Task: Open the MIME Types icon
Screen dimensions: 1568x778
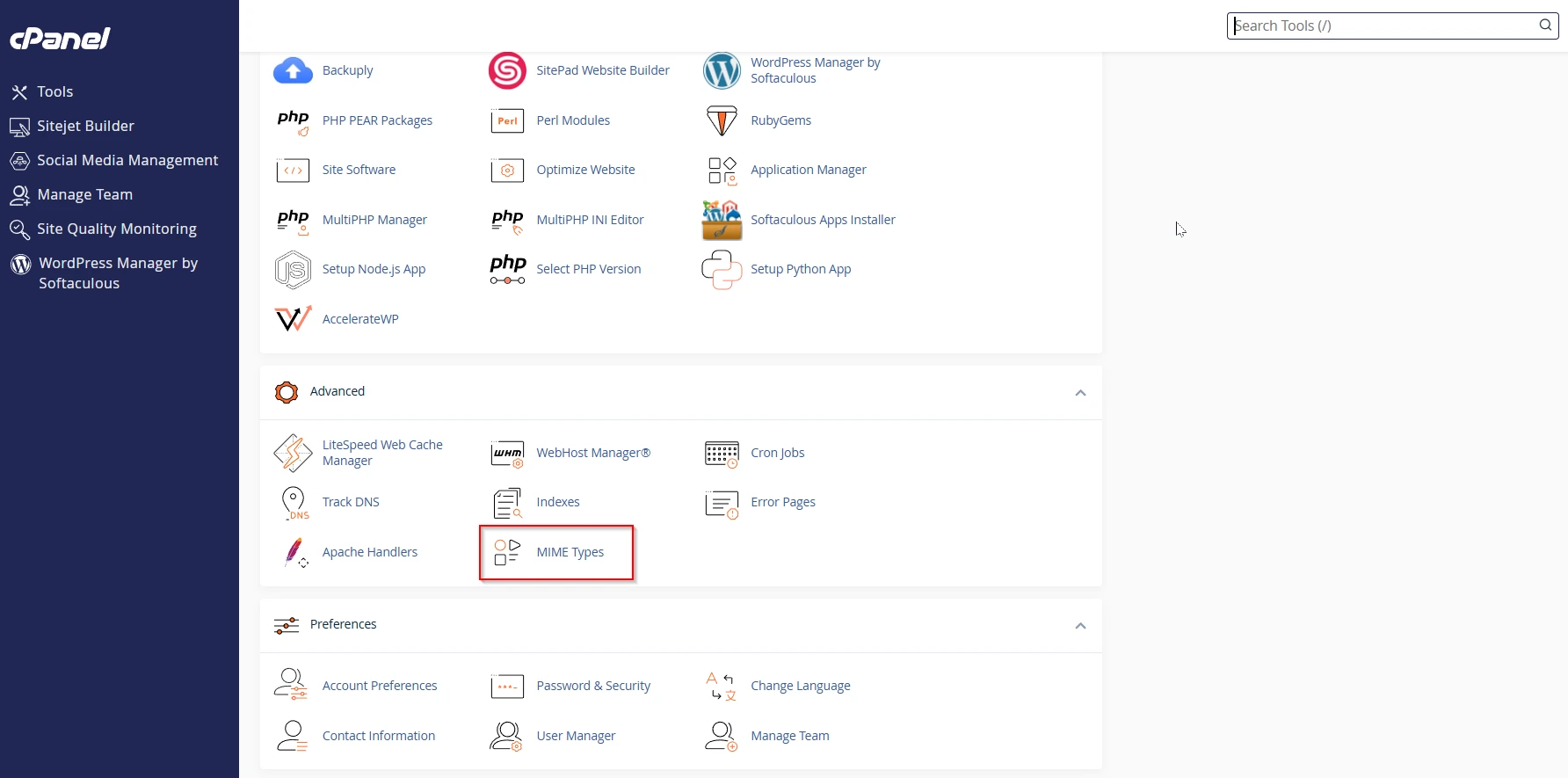Action: tap(507, 552)
